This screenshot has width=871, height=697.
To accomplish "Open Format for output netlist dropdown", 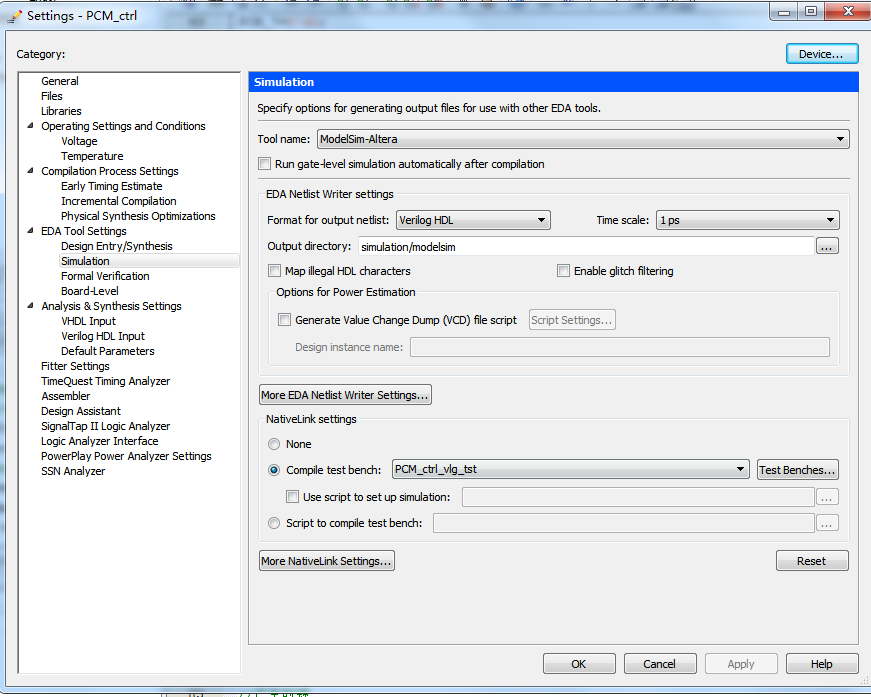I will tap(473, 220).
